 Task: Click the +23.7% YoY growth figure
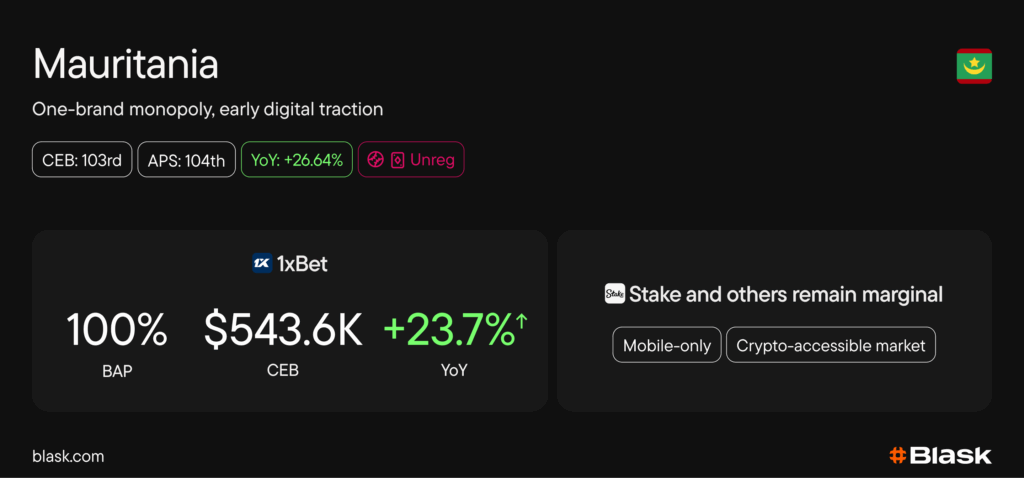(x=448, y=330)
